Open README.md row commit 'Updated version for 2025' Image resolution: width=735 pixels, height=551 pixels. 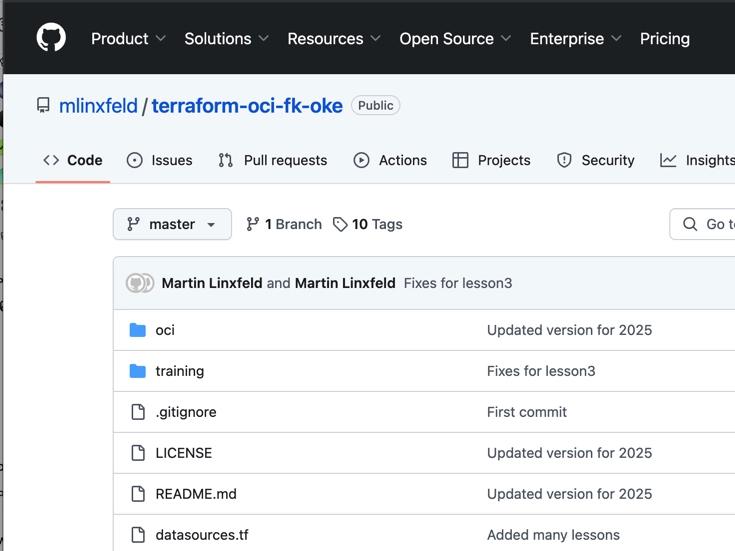(570, 493)
